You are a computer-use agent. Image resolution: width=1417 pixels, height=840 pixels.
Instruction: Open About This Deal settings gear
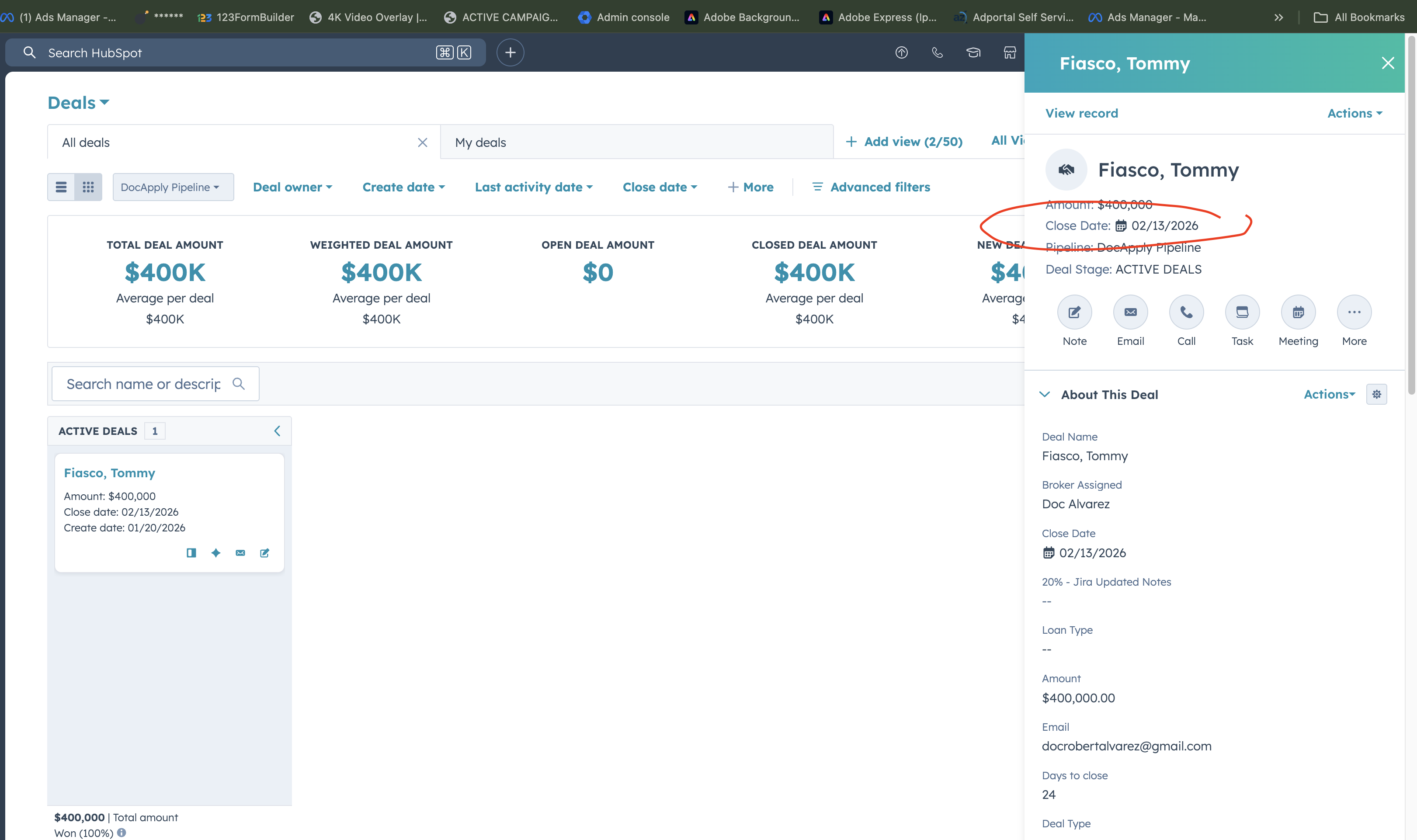click(x=1376, y=394)
